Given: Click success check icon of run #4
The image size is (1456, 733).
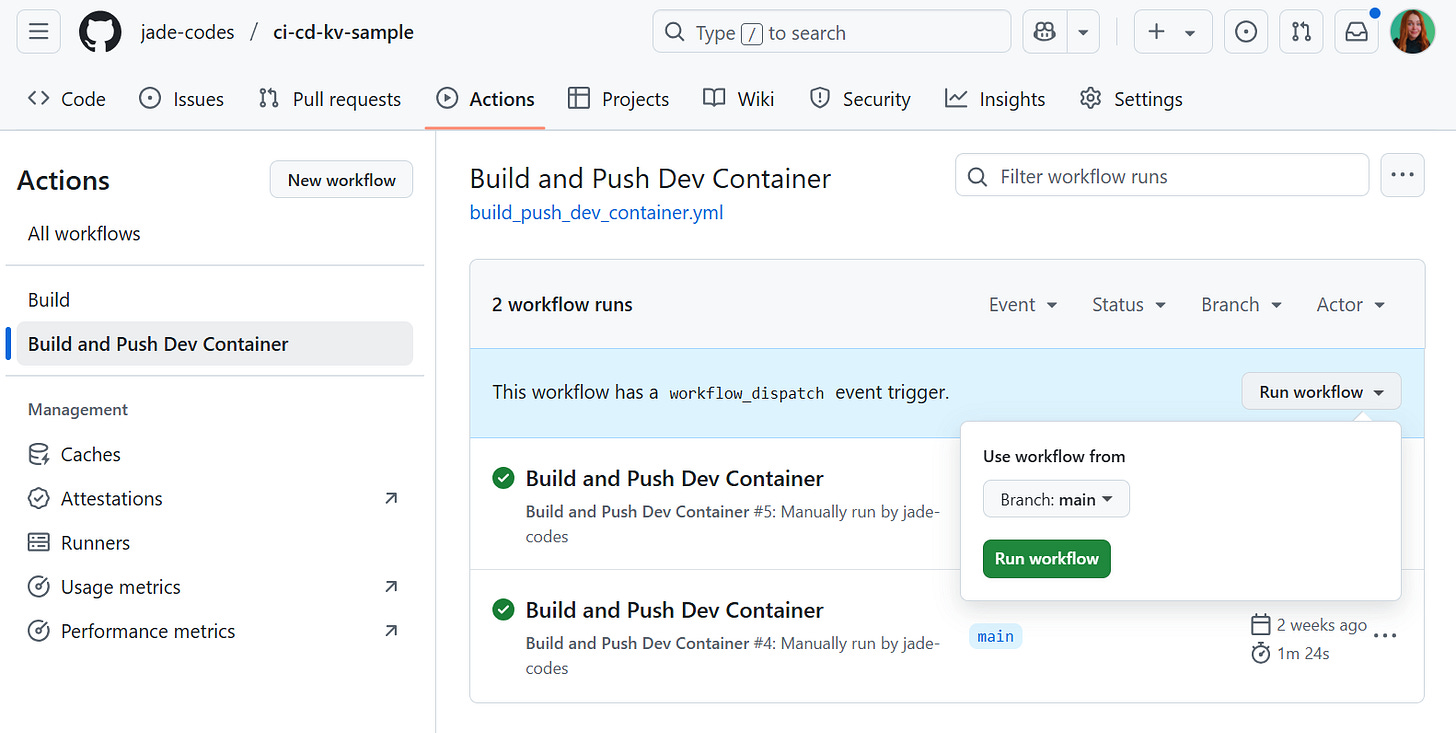Looking at the screenshot, I should 503,610.
